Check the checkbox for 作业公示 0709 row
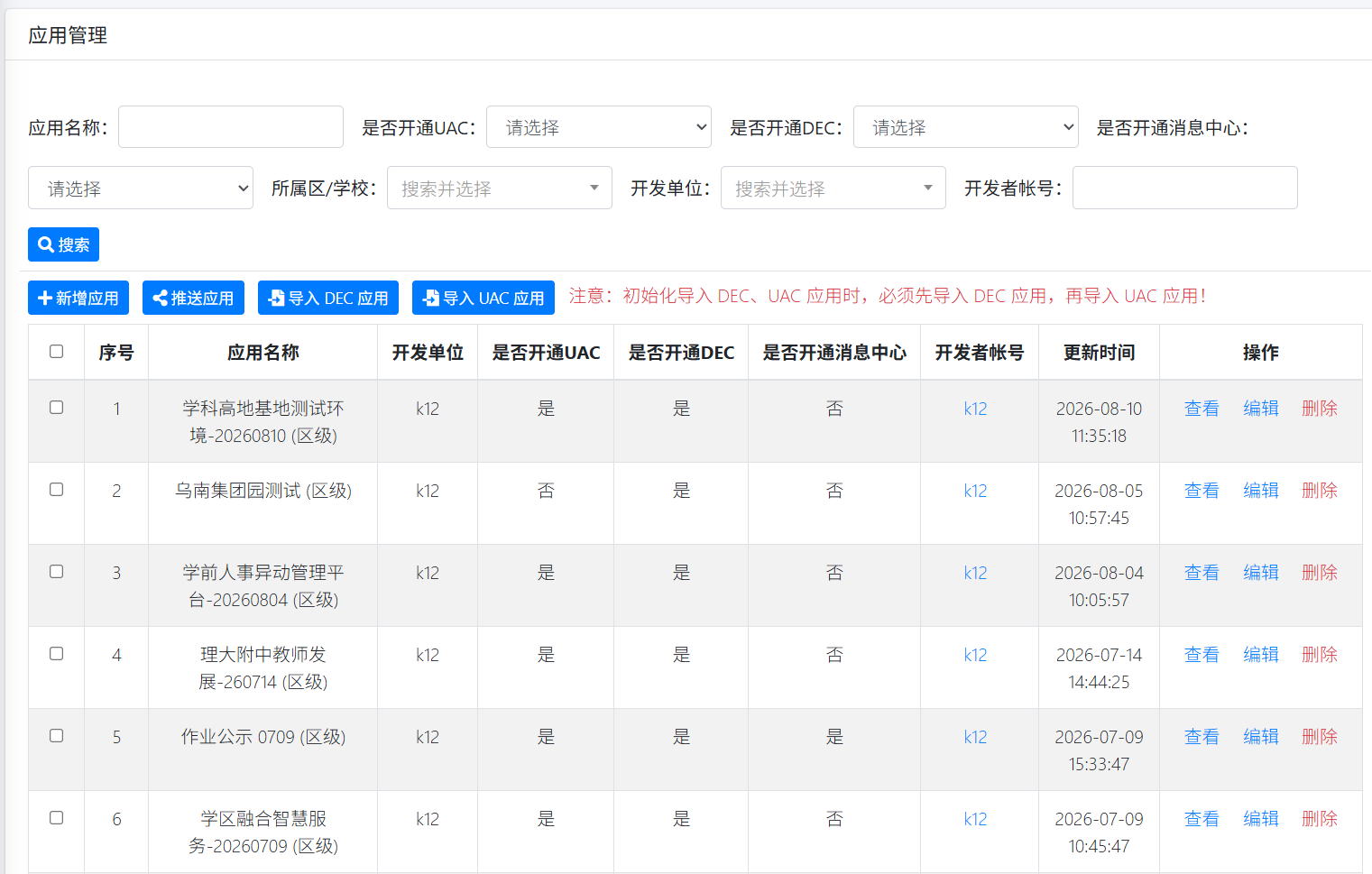This screenshot has width=1372, height=874. [56, 736]
